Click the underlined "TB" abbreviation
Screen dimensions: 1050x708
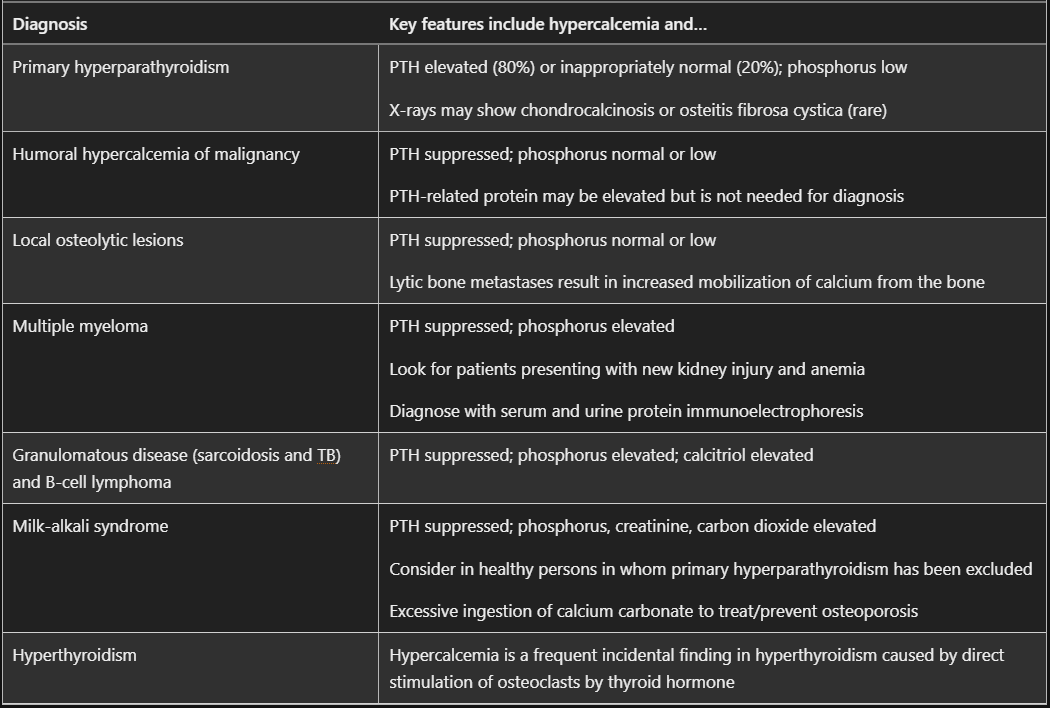point(327,456)
